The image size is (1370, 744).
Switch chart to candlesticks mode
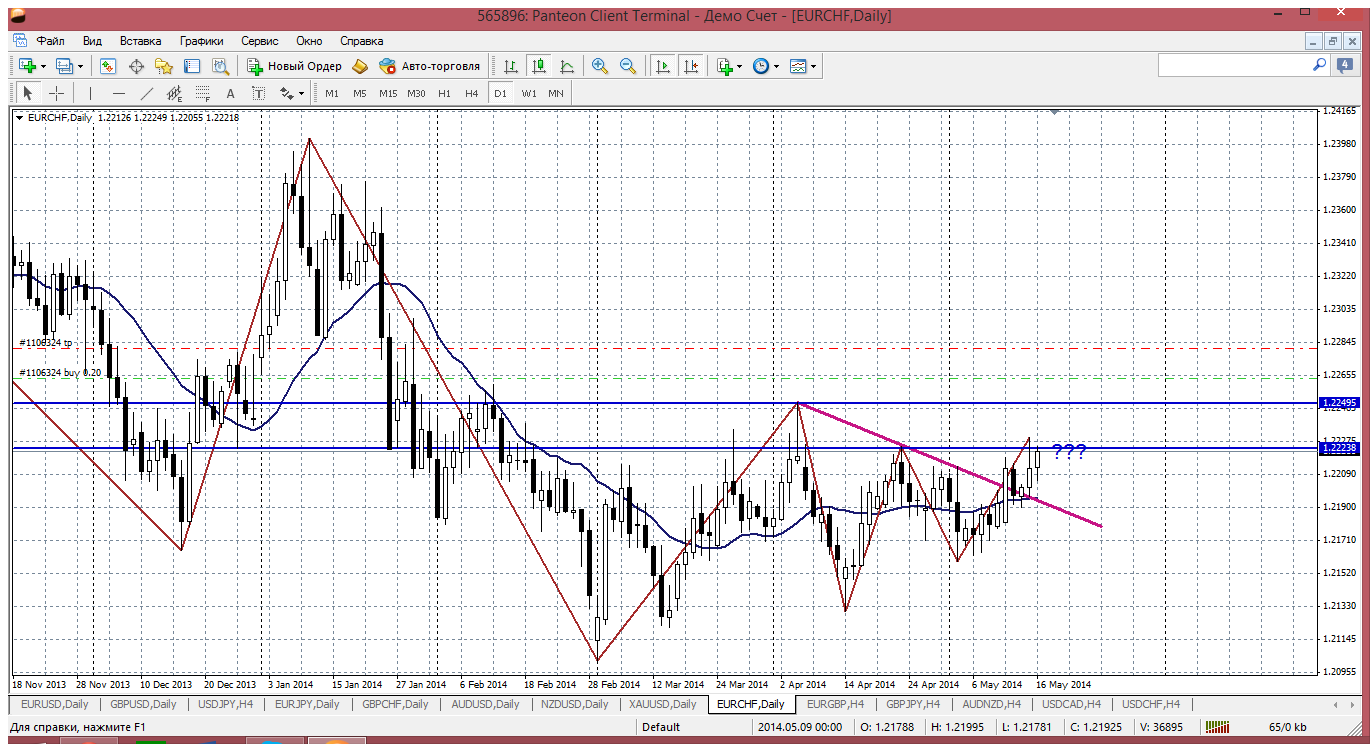[x=539, y=66]
